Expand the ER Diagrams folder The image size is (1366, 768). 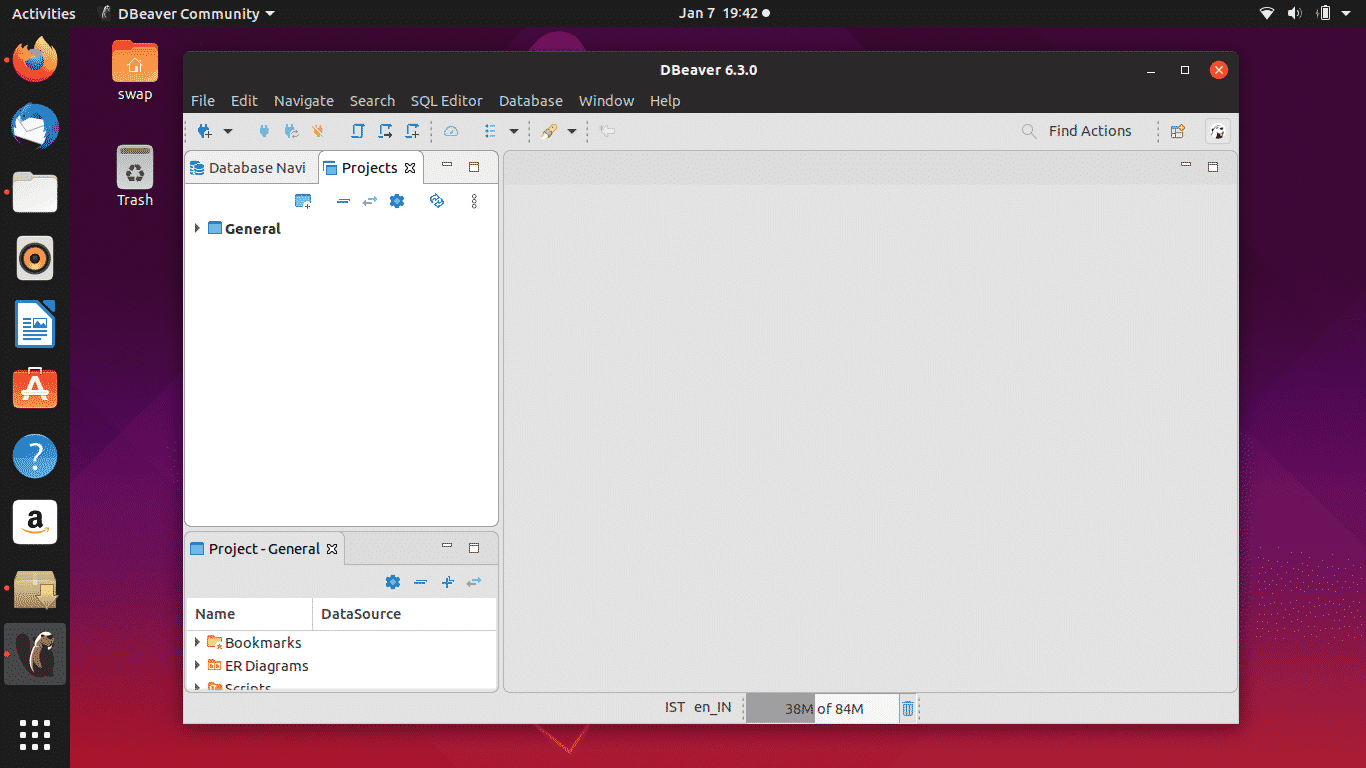[197, 665]
